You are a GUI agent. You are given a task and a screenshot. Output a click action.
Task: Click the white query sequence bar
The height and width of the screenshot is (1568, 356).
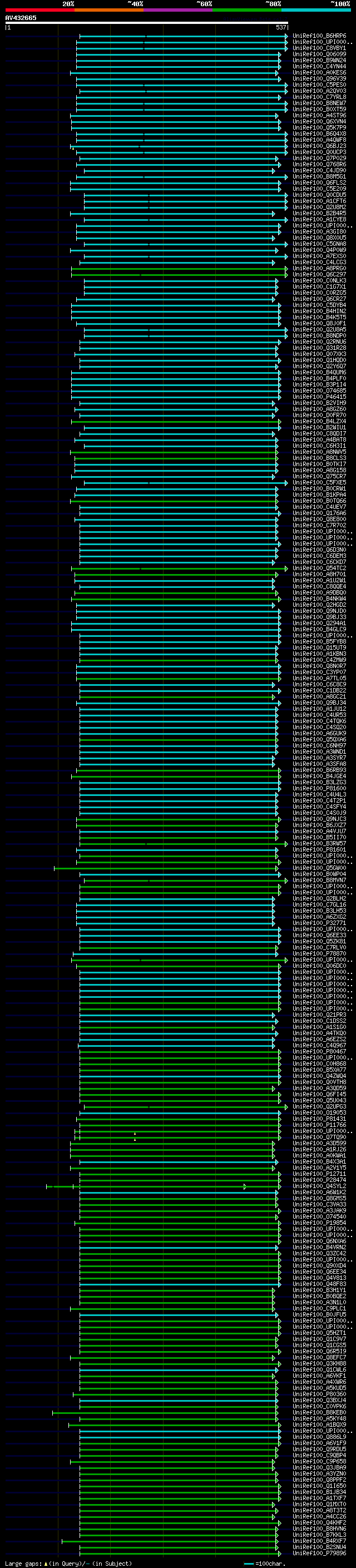[146, 23]
